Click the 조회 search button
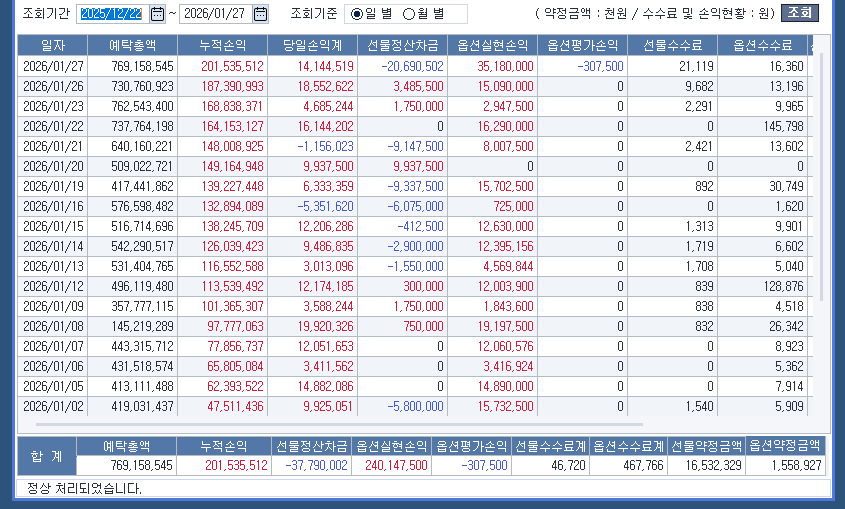The image size is (845, 509). (x=800, y=13)
